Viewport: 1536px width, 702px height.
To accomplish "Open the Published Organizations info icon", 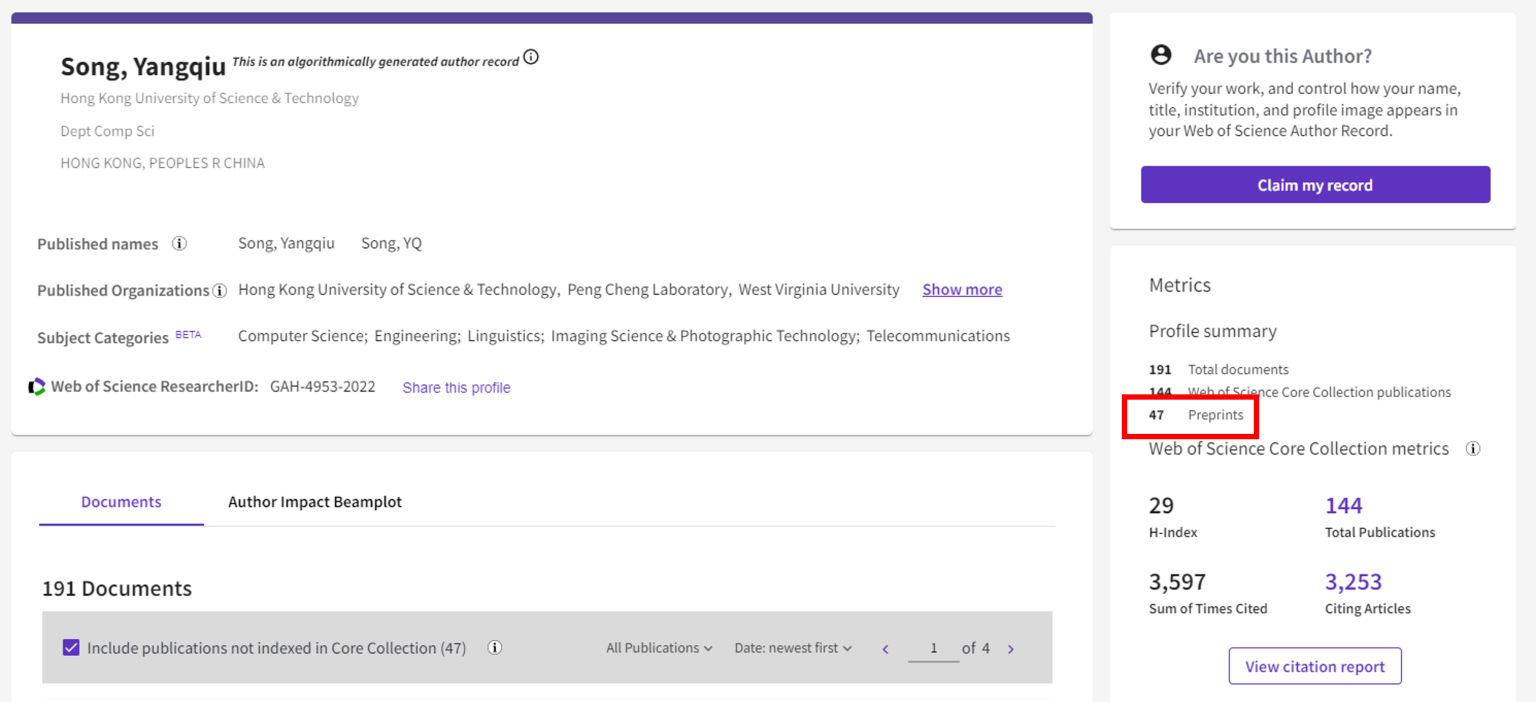I will [220, 290].
